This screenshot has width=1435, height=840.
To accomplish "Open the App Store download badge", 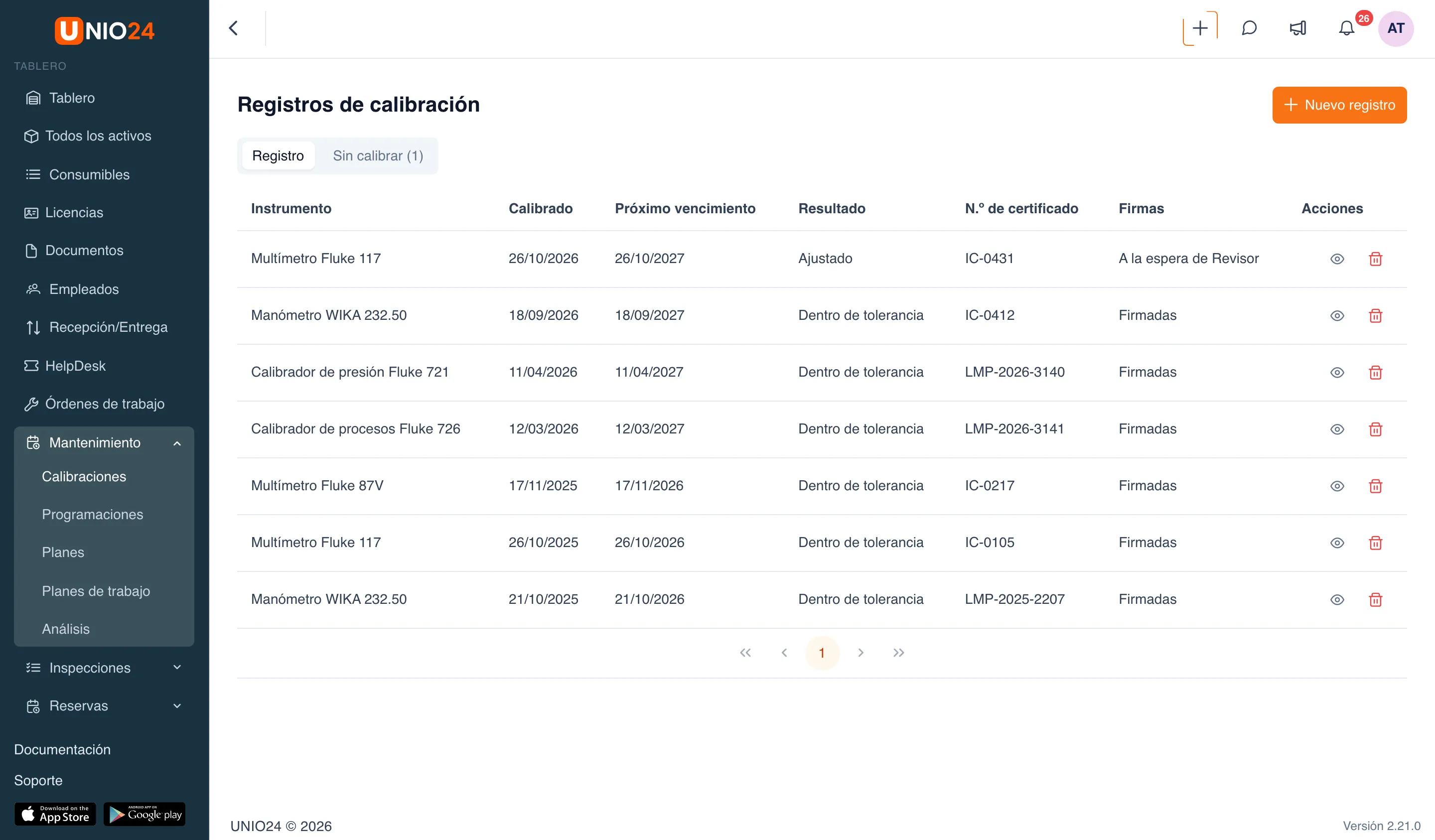I will click(55, 815).
